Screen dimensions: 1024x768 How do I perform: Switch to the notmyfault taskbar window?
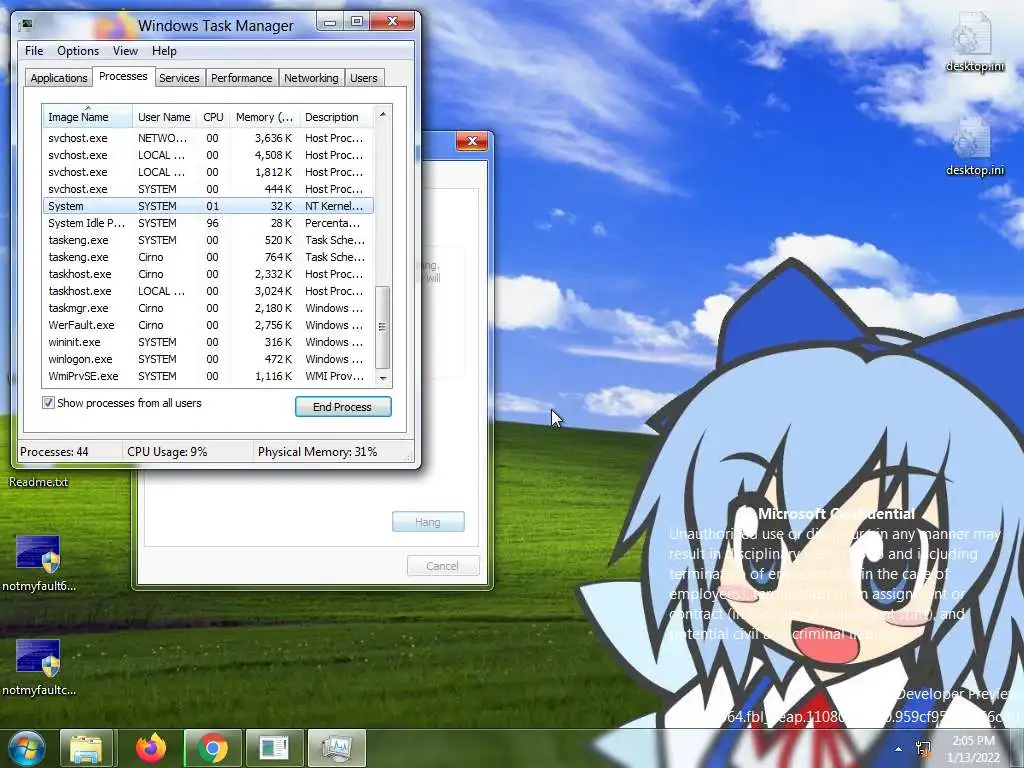point(274,748)
